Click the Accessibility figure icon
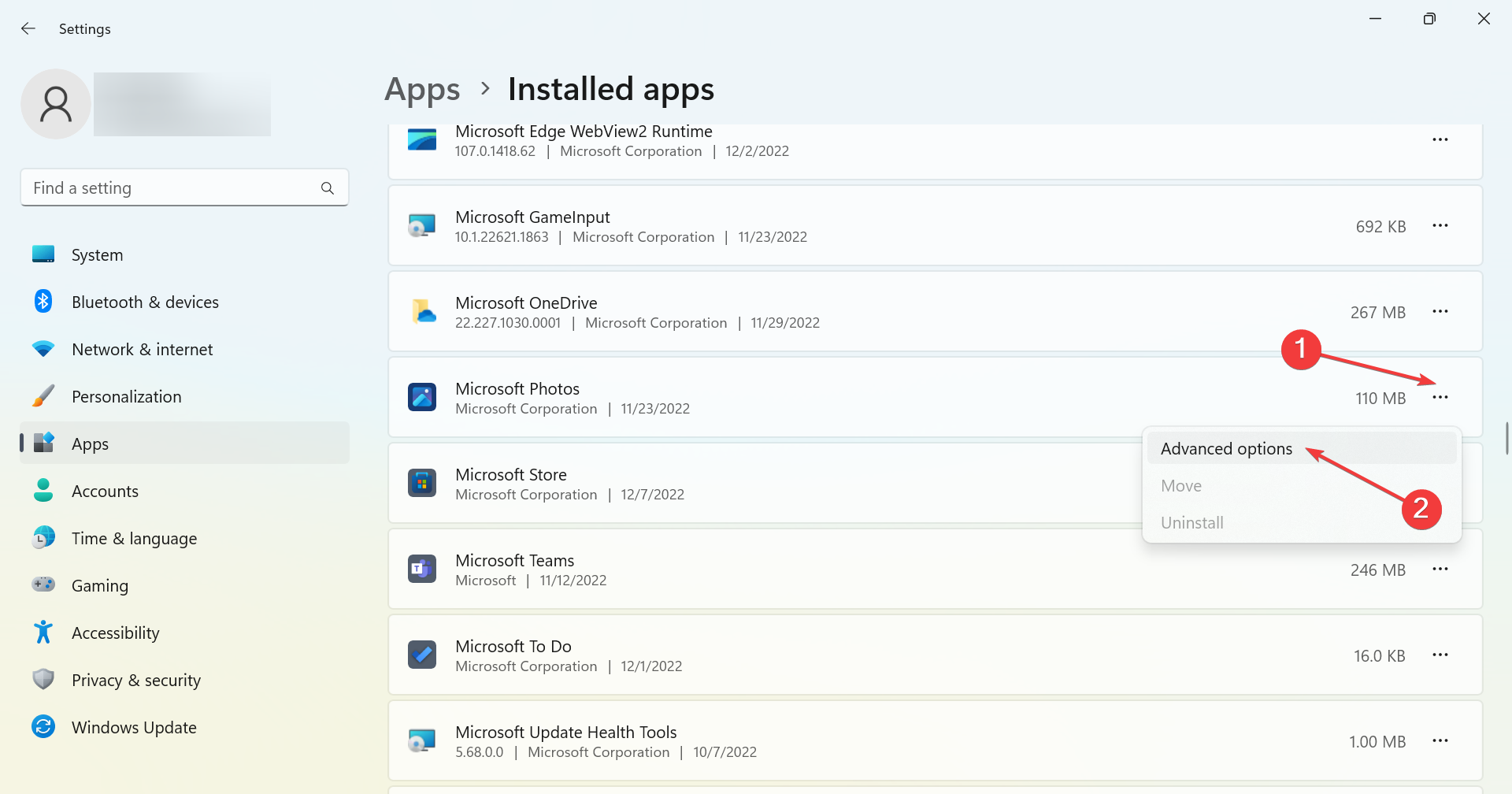Viewport: 1512px width, 794px height. click(43, 632)
